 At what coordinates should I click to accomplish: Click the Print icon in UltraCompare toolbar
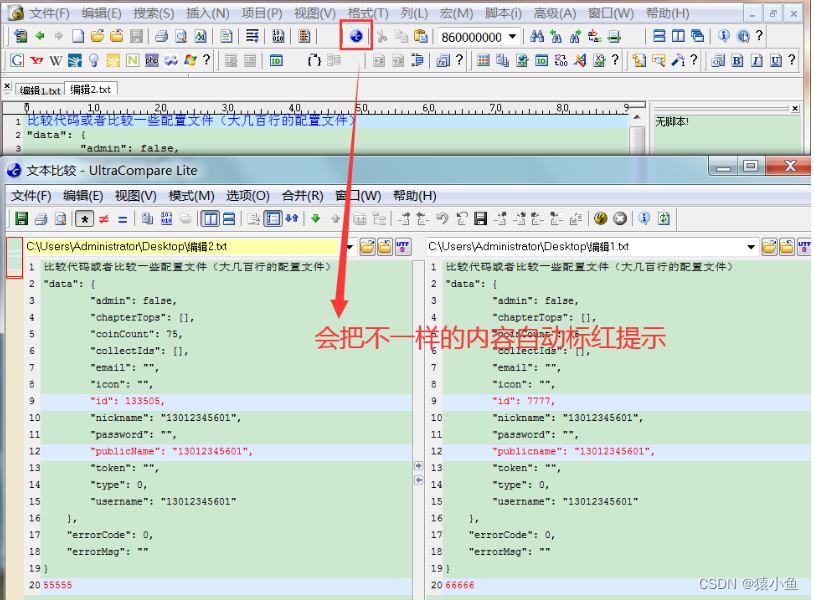pos(41,219)
